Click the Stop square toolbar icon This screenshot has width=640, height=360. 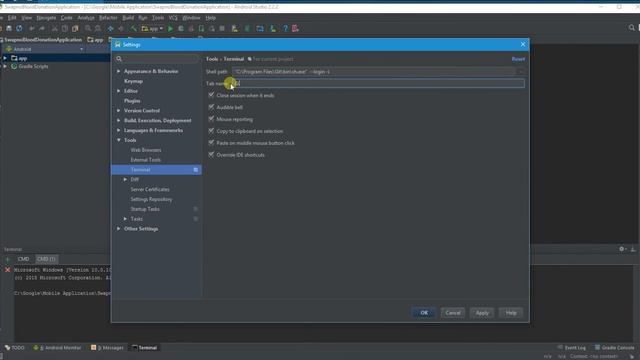click(x=222, y=29)
